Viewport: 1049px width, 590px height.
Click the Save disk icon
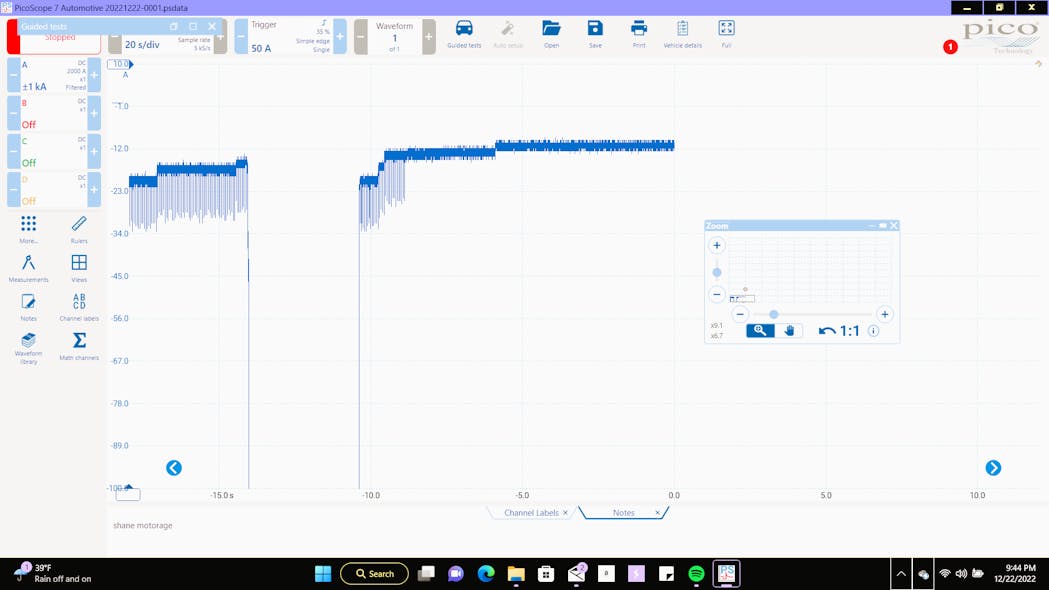coord(595,33)
